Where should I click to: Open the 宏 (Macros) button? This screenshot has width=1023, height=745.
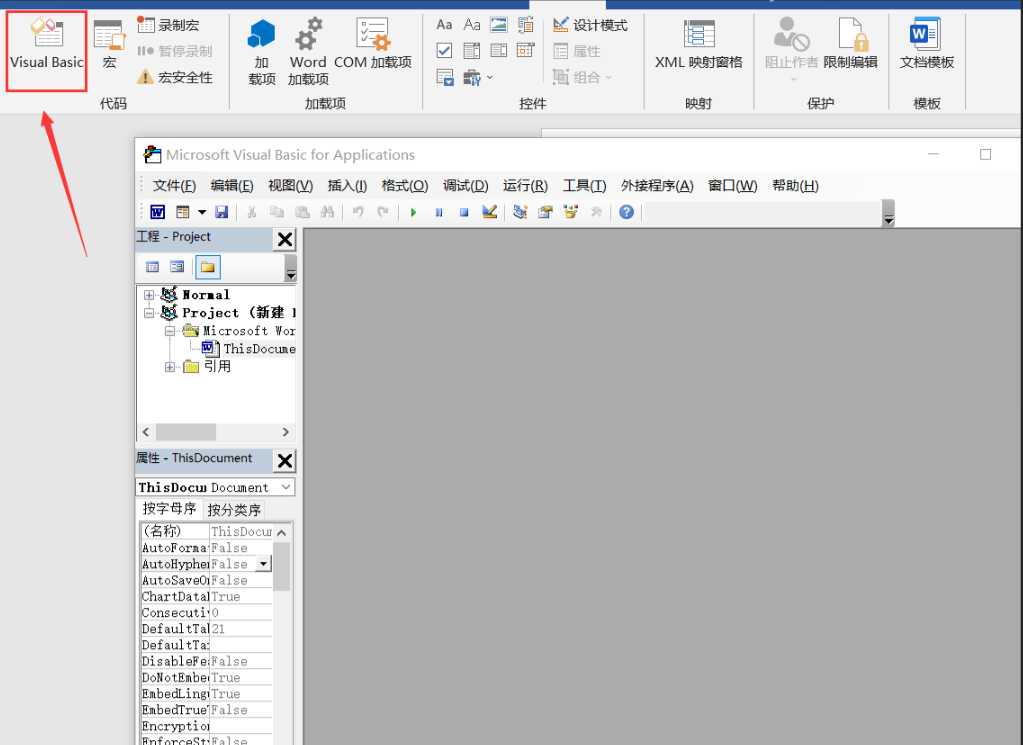109,44
